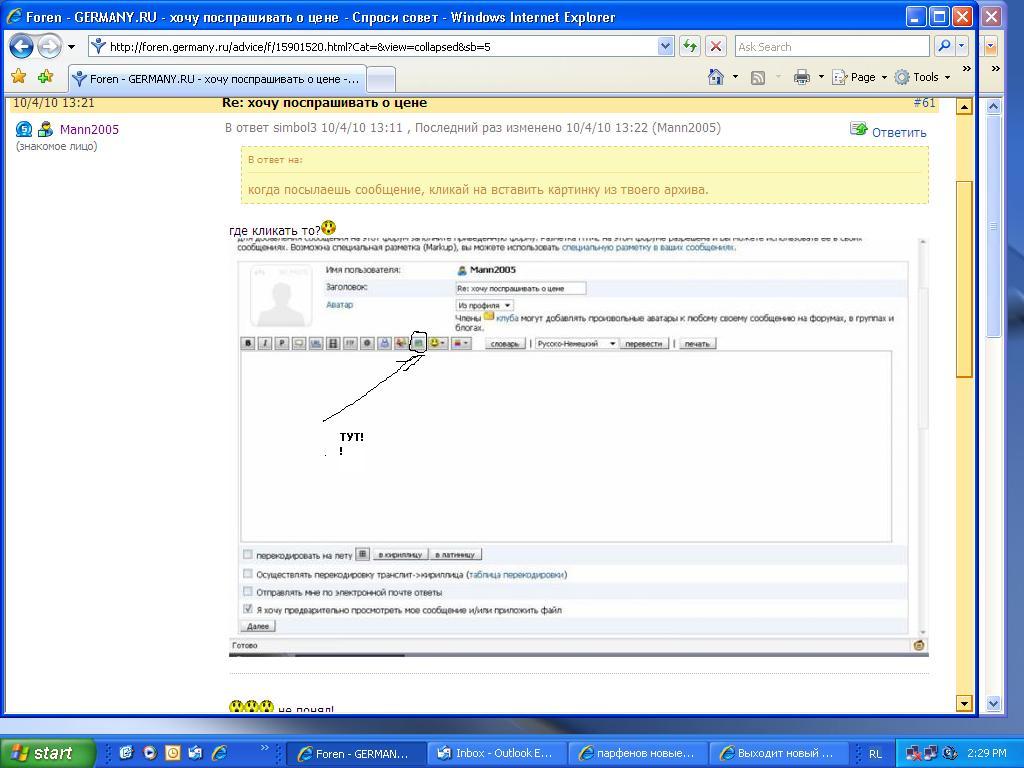Click the Ответить reply link
Viewport: 1024px width, 768px height.
point(898,132)
